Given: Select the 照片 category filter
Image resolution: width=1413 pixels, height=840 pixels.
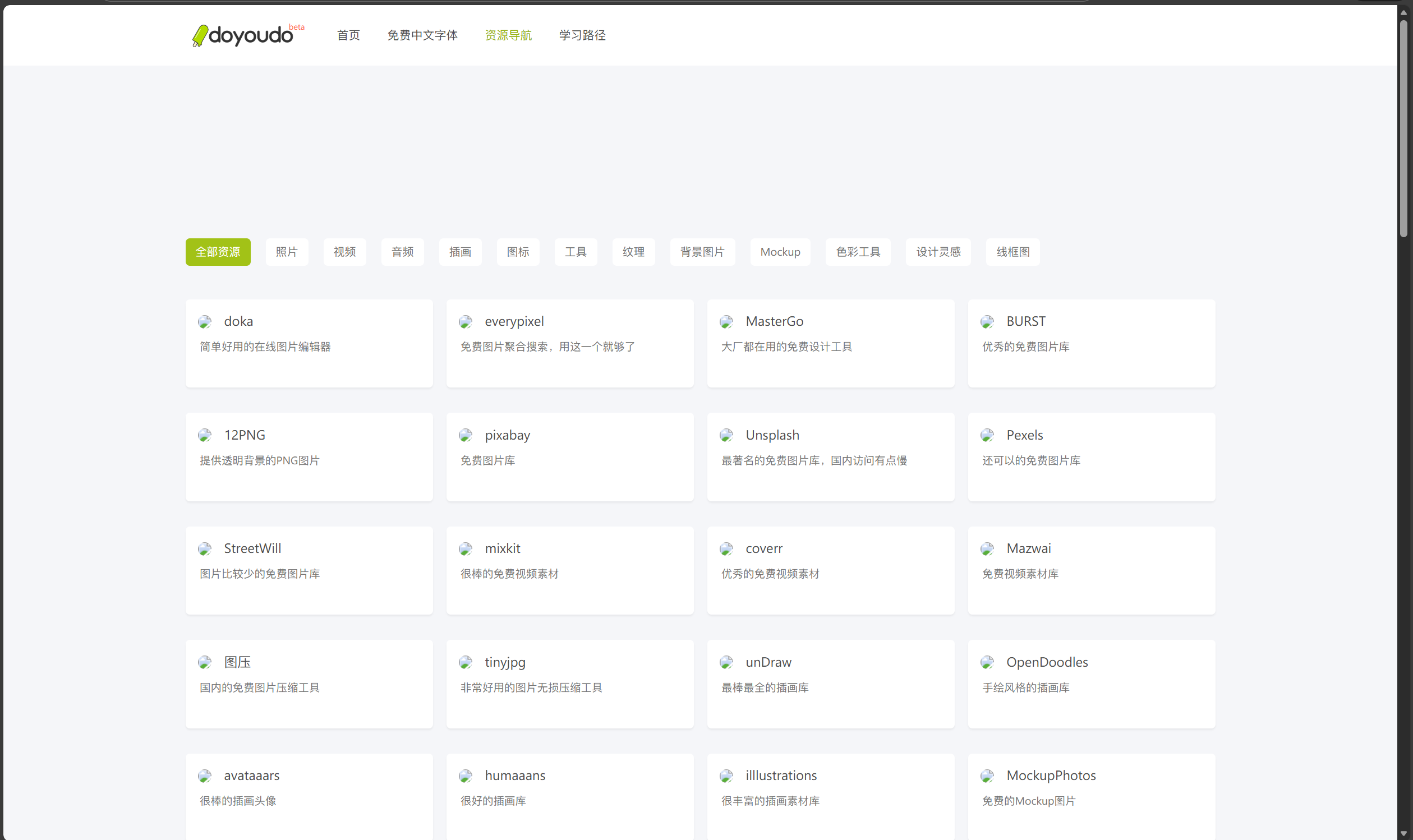Looking at the screenshot, I should click(287, 252).
